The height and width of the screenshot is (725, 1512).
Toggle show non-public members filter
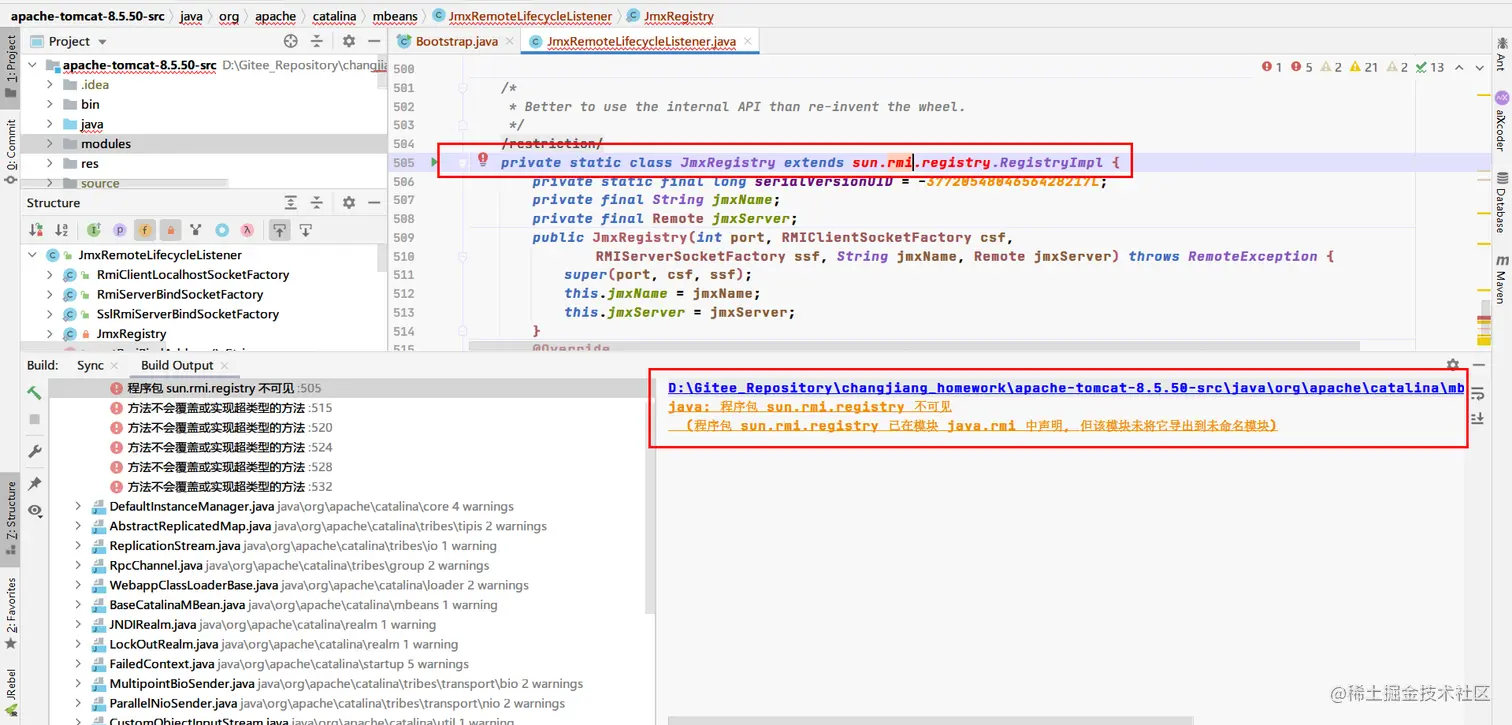click(170, 230)
